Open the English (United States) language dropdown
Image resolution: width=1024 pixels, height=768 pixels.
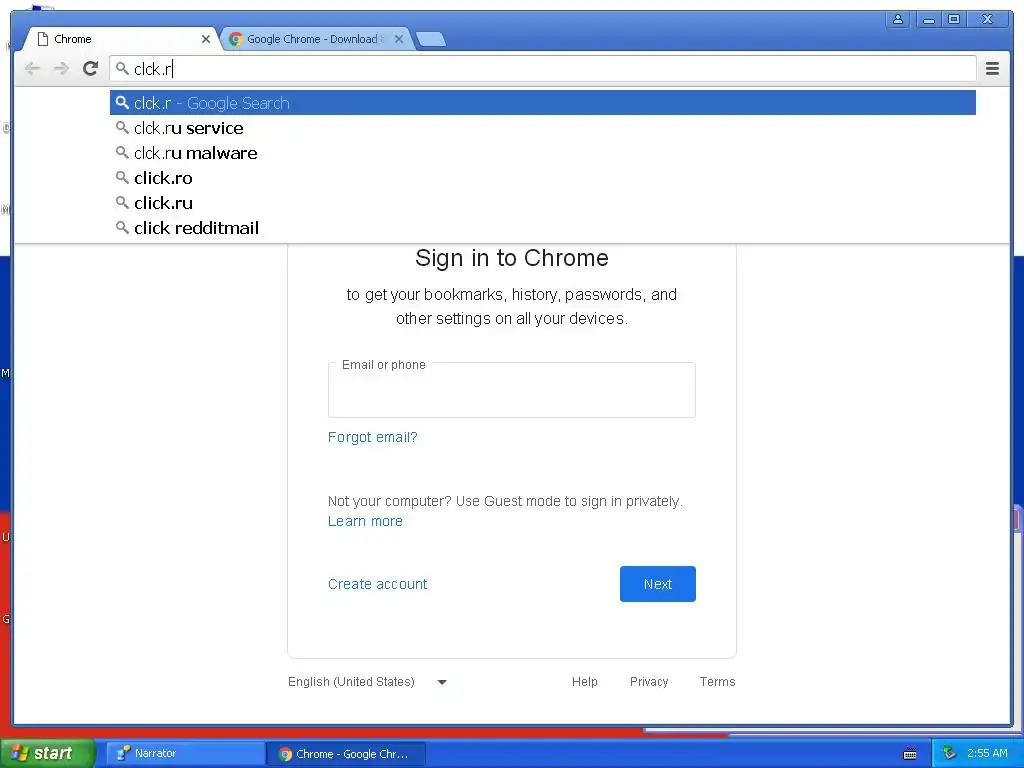point(368,682)
